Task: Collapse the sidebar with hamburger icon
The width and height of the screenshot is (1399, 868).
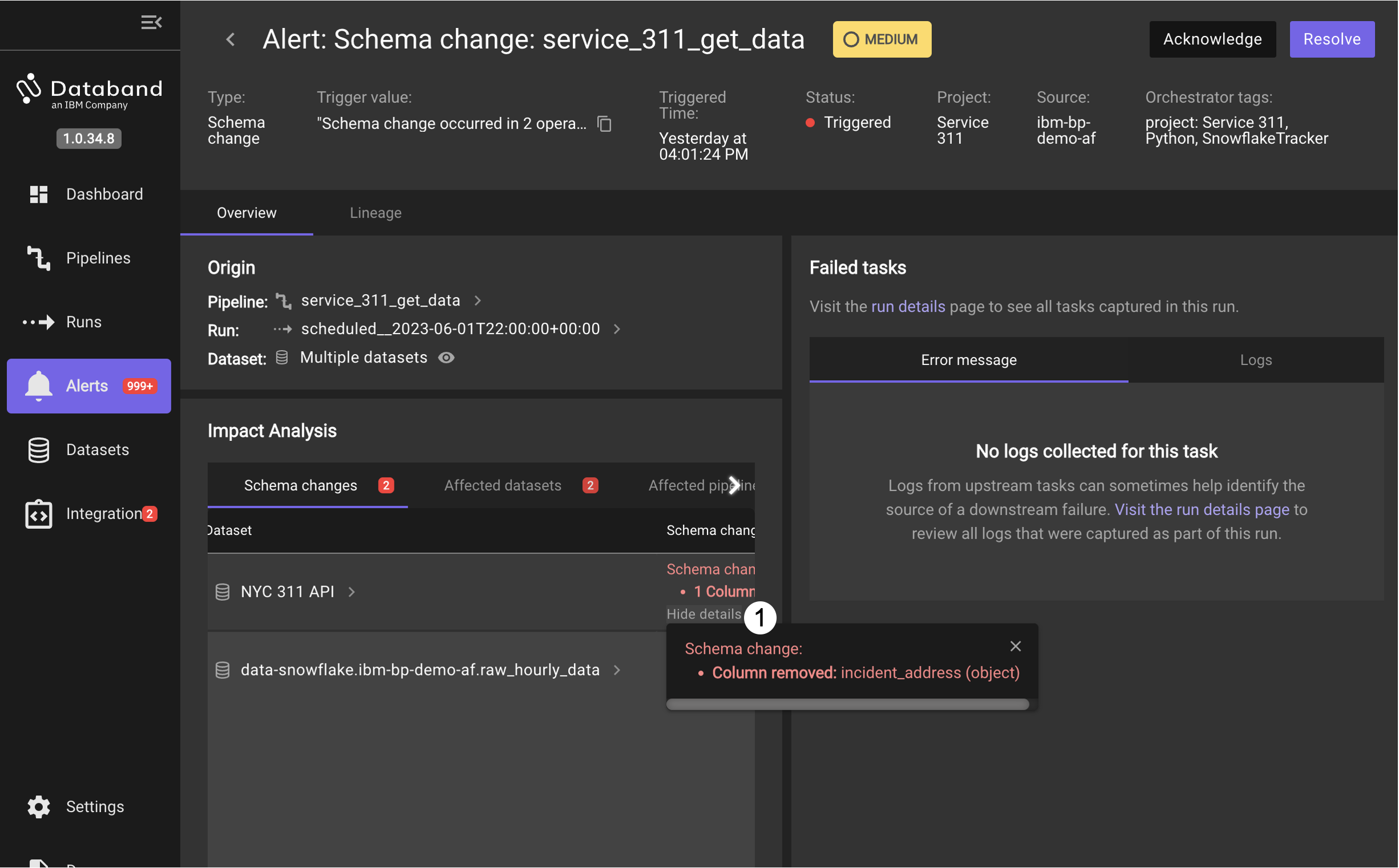Action: 151,22
